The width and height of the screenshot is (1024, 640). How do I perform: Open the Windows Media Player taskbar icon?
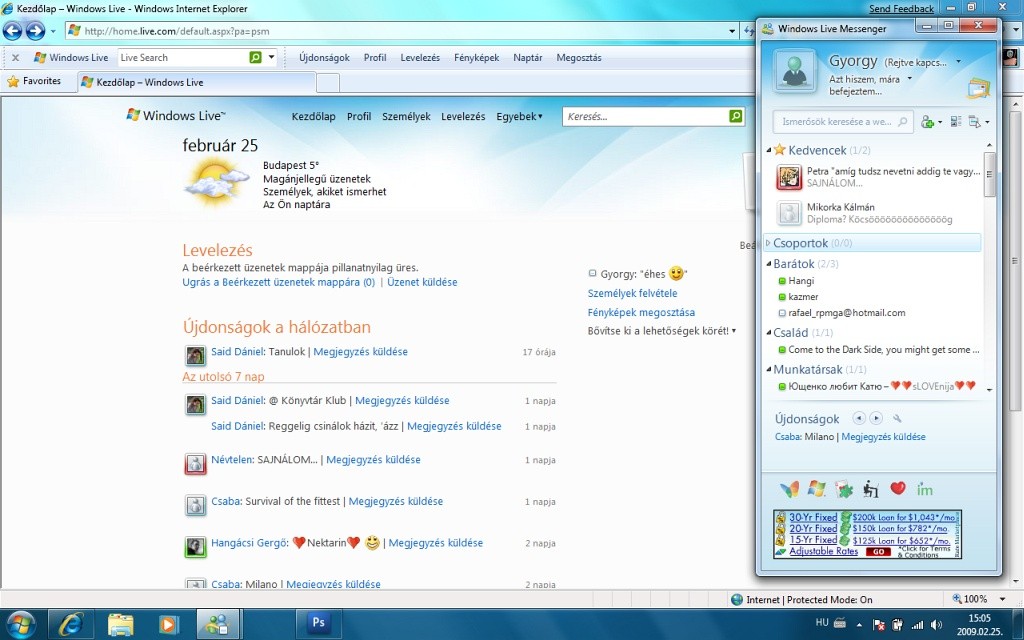(169, 624)
